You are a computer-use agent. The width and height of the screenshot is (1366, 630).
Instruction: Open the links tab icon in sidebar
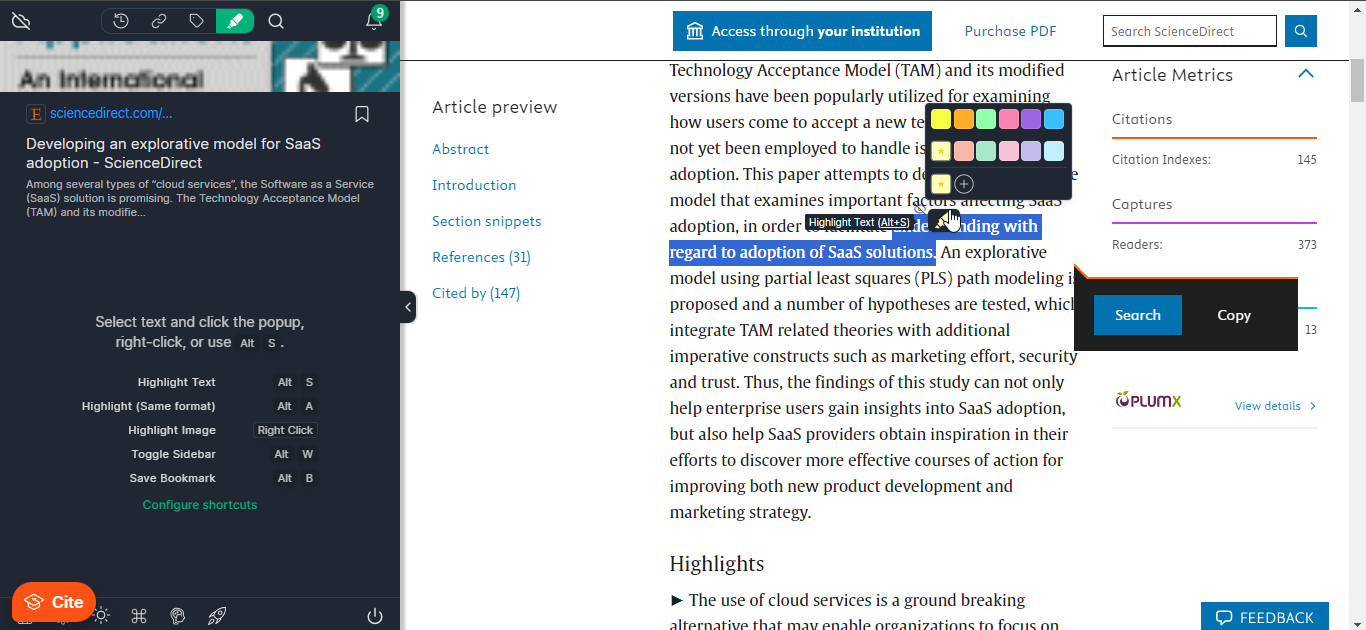(x=159, y=21)
